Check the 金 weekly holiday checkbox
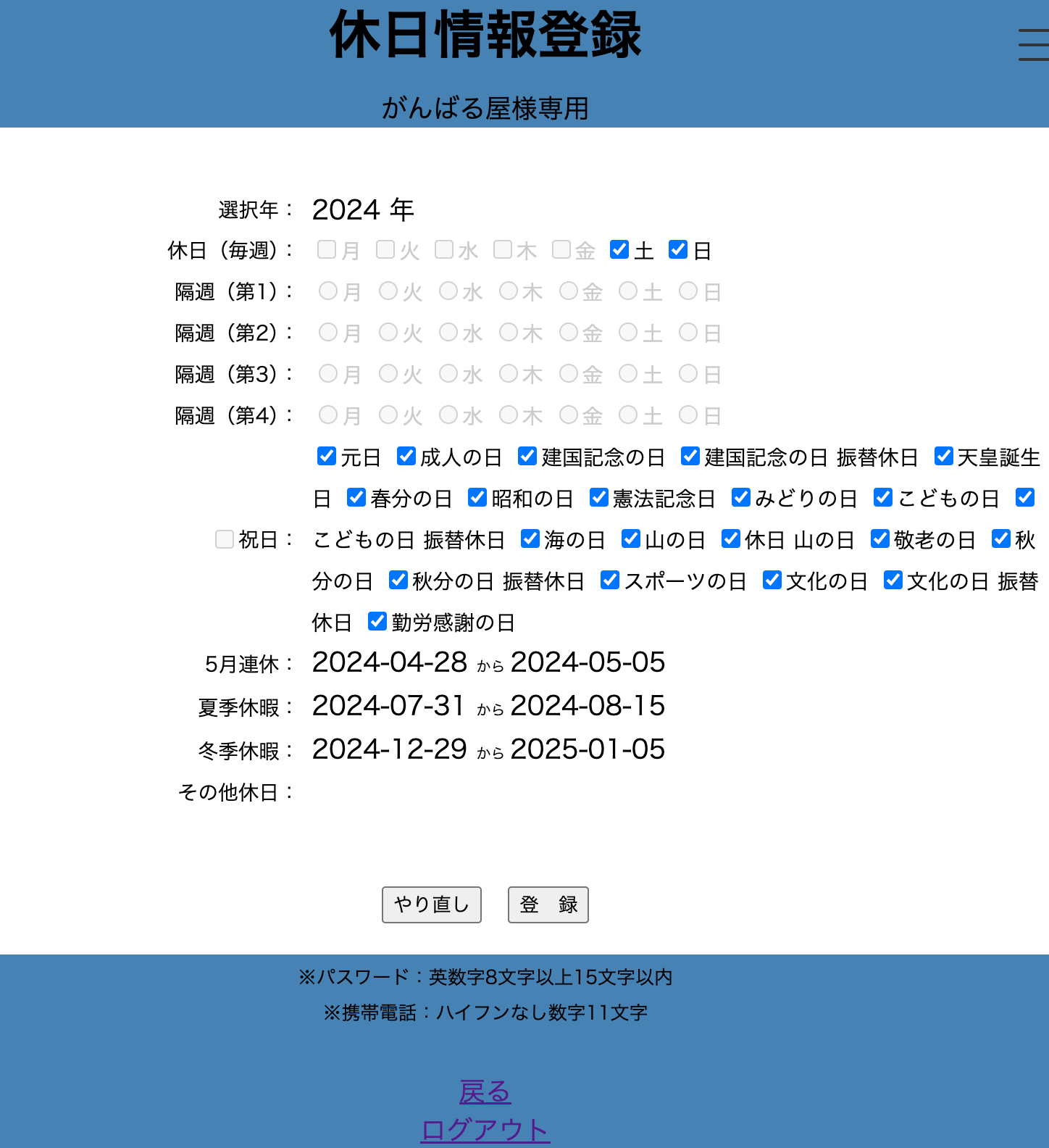Image resolution: width=1049 pixels, height=1148 pixels. pyautogui.click(x=561, y=249)
